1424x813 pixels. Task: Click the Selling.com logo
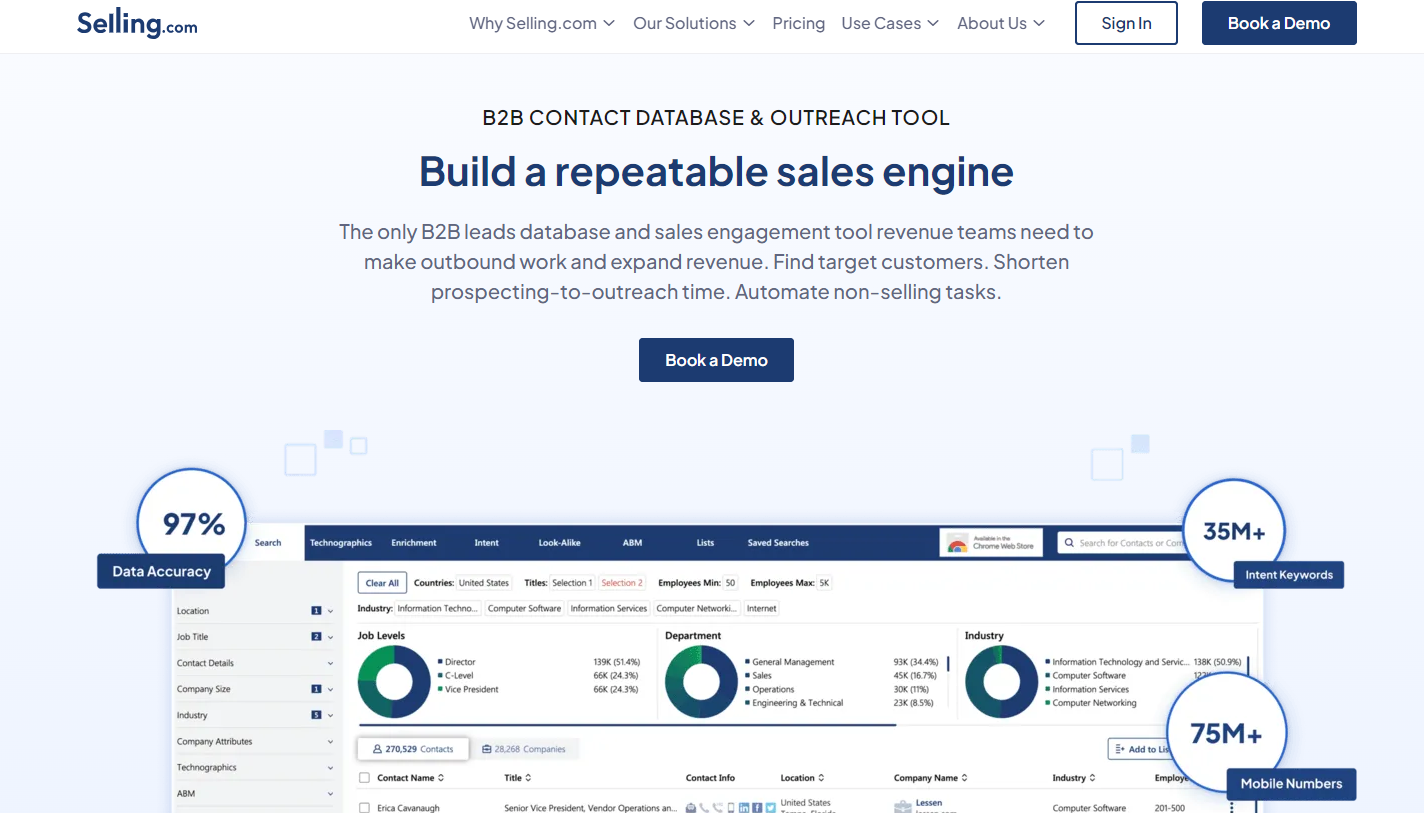[137, 23]
